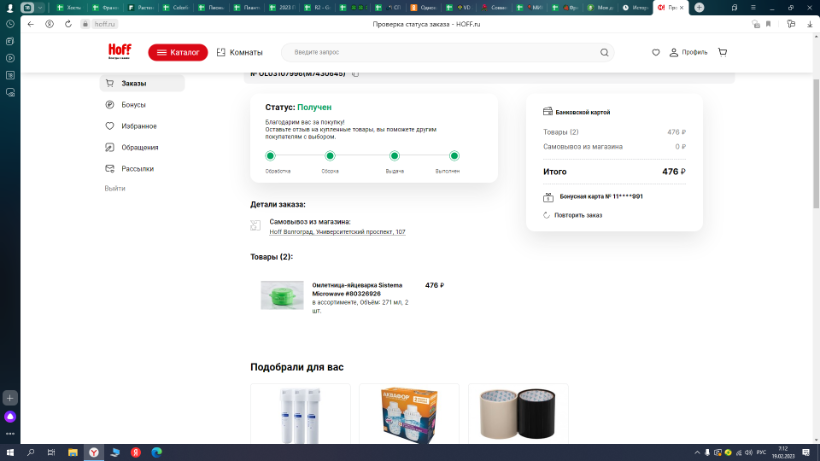Reload the page with refresh icon

[68, 24]
